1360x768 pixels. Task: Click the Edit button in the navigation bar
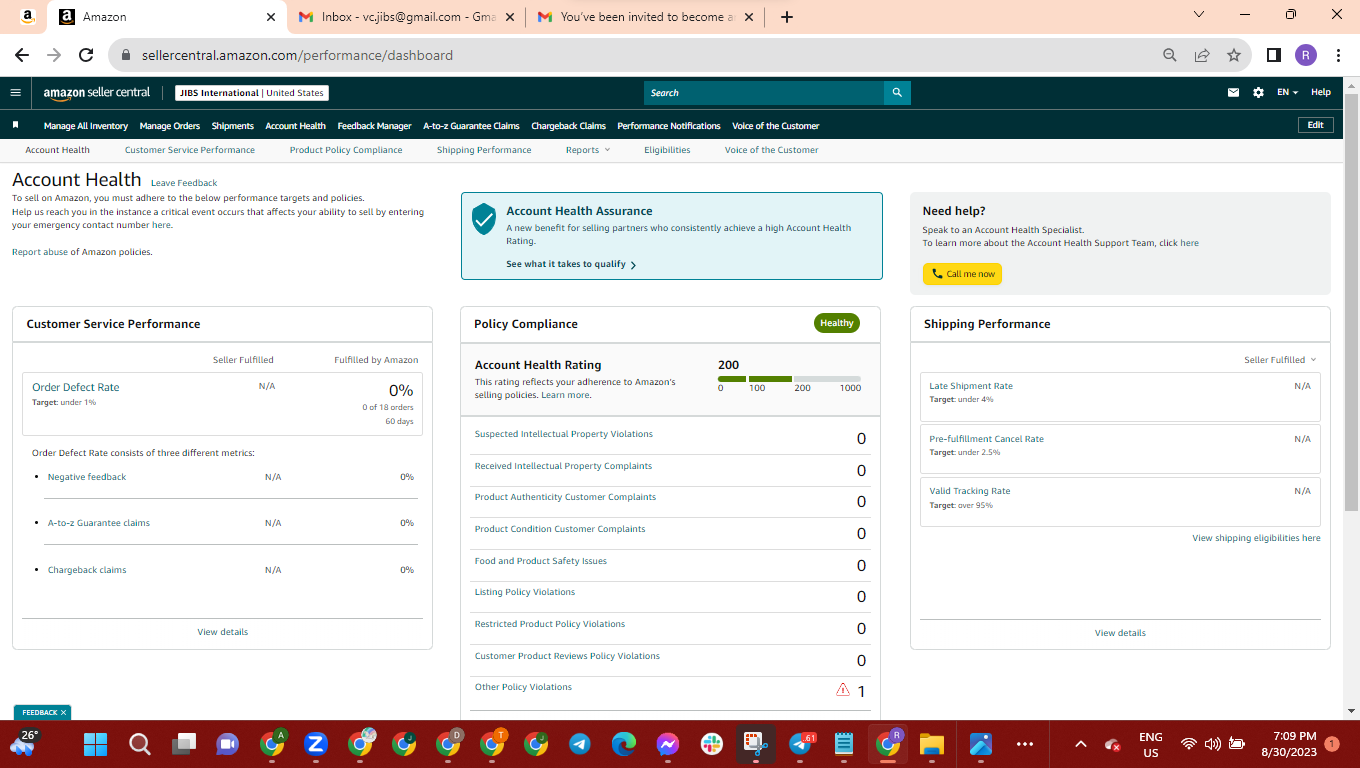1315,125
